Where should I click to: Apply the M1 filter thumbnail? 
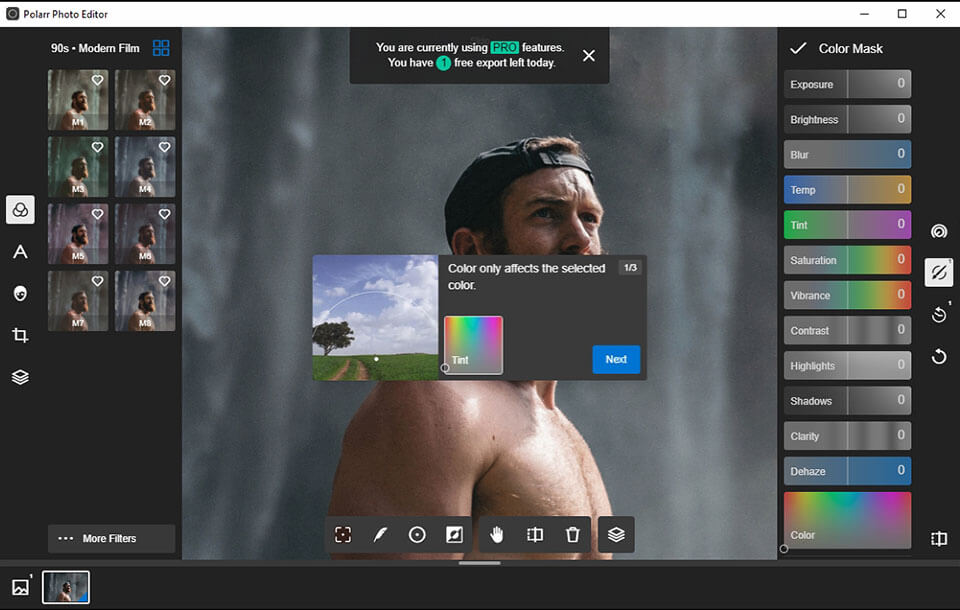(x=78, y=99)
